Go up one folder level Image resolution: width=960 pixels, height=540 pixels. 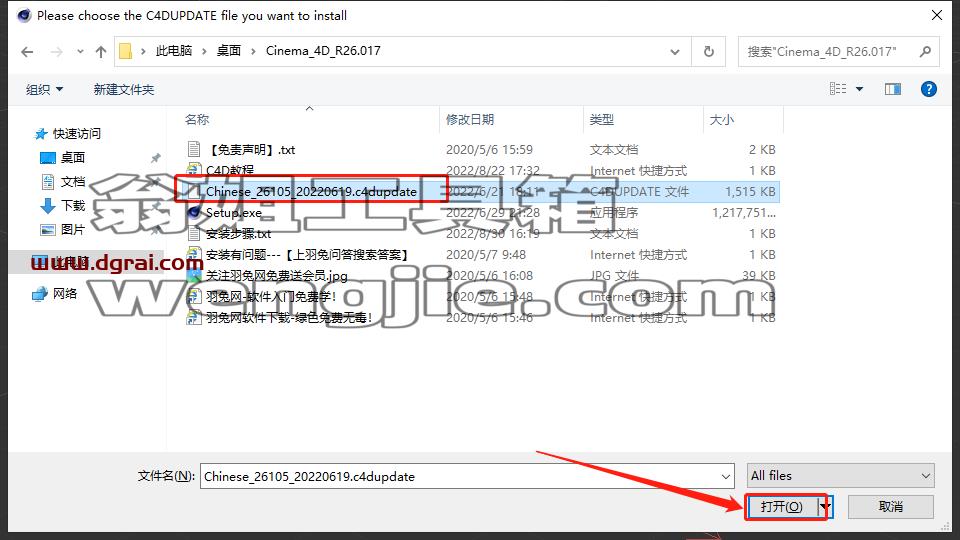(101, 52)
